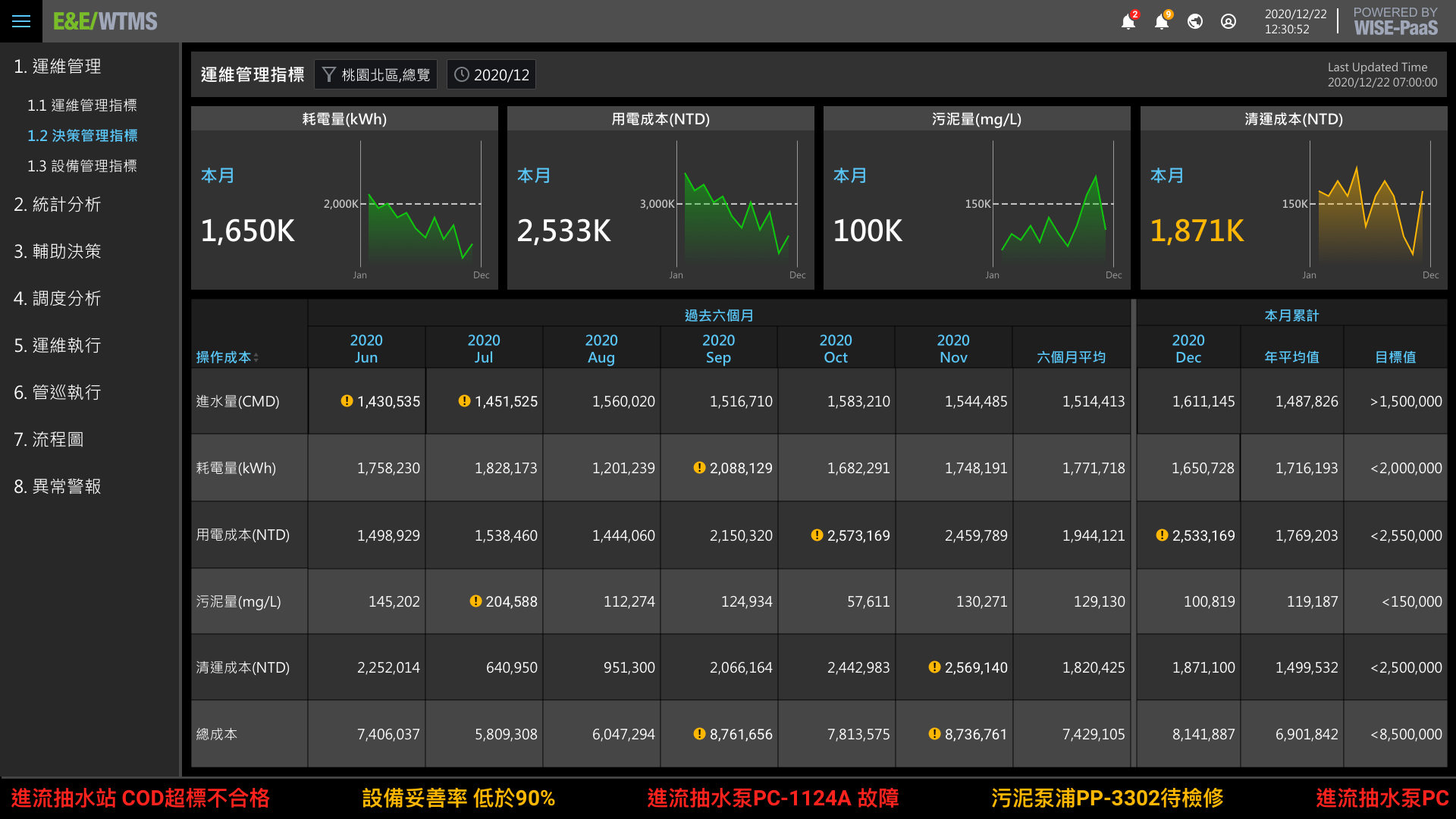The height and width of the screenshot is (819, 1456).
Task: Click warning icon beside 8,736,761
Action: coord(934,733)
